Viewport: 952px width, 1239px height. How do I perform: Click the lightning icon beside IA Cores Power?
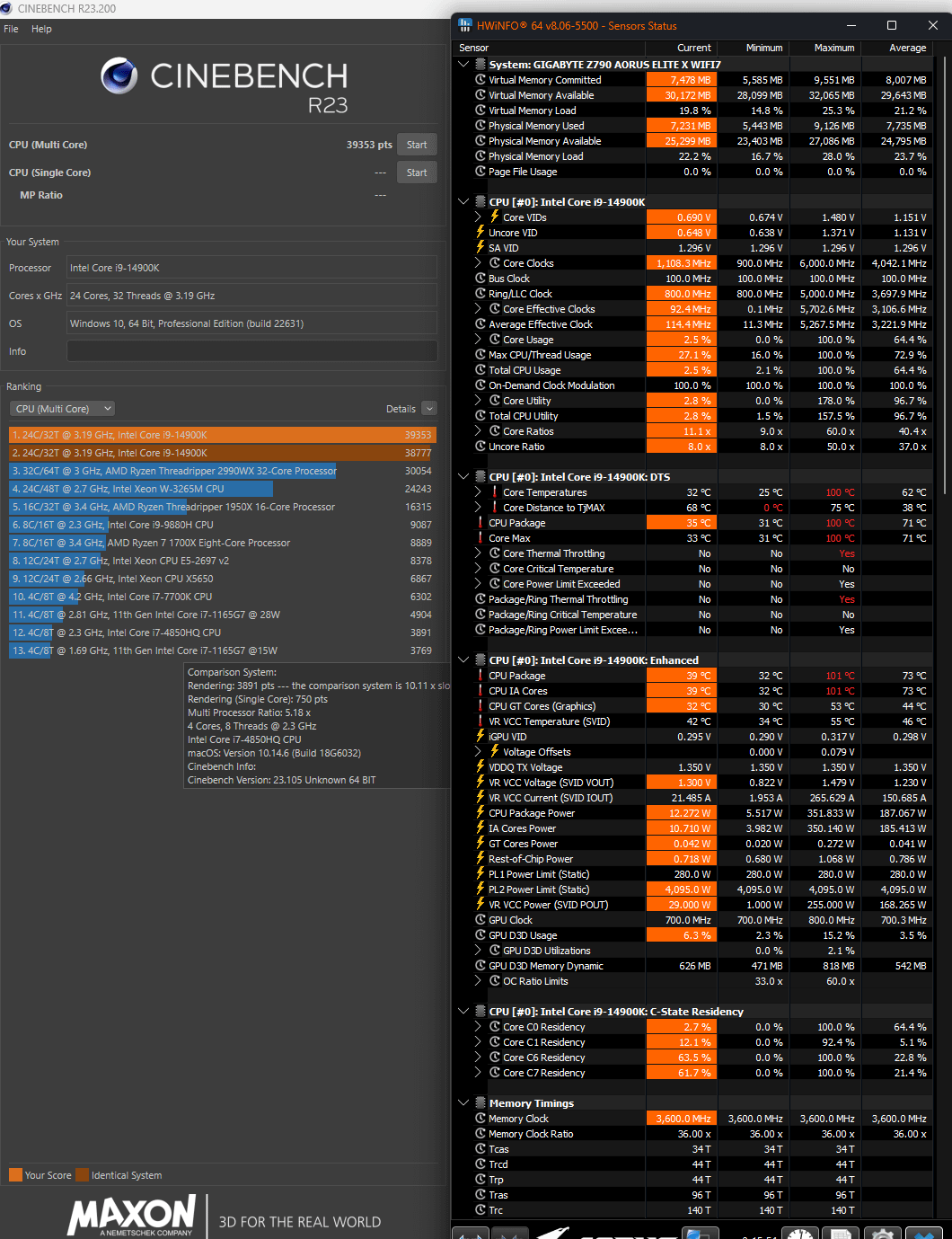point(480,828)
